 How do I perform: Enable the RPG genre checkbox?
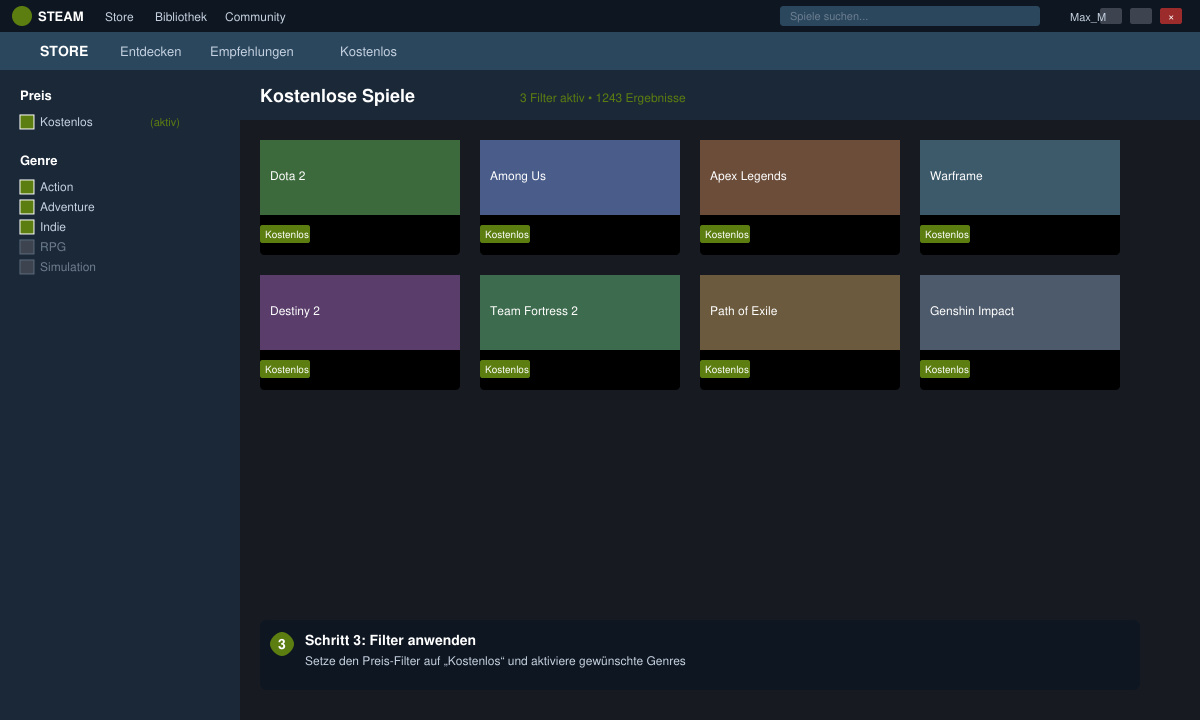[27, 247]
